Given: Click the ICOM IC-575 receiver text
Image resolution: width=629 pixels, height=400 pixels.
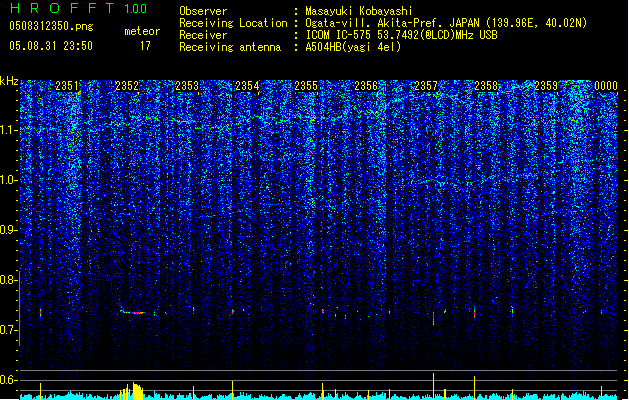Looking at the screenshot, I should (x=401, y=35).
